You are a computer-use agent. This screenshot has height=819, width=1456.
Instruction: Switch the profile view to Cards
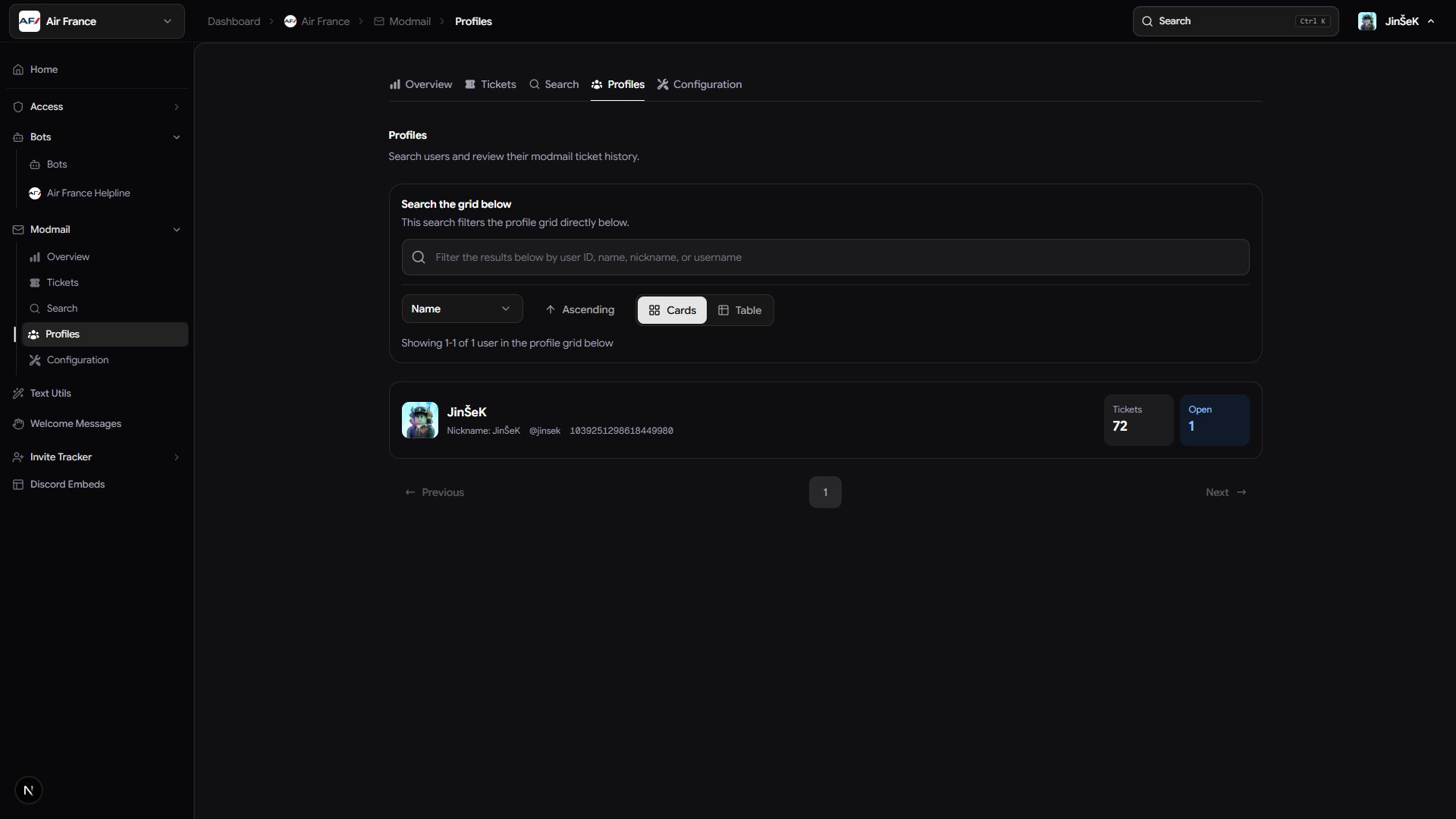pyautogui.click(x=672, y=310)
